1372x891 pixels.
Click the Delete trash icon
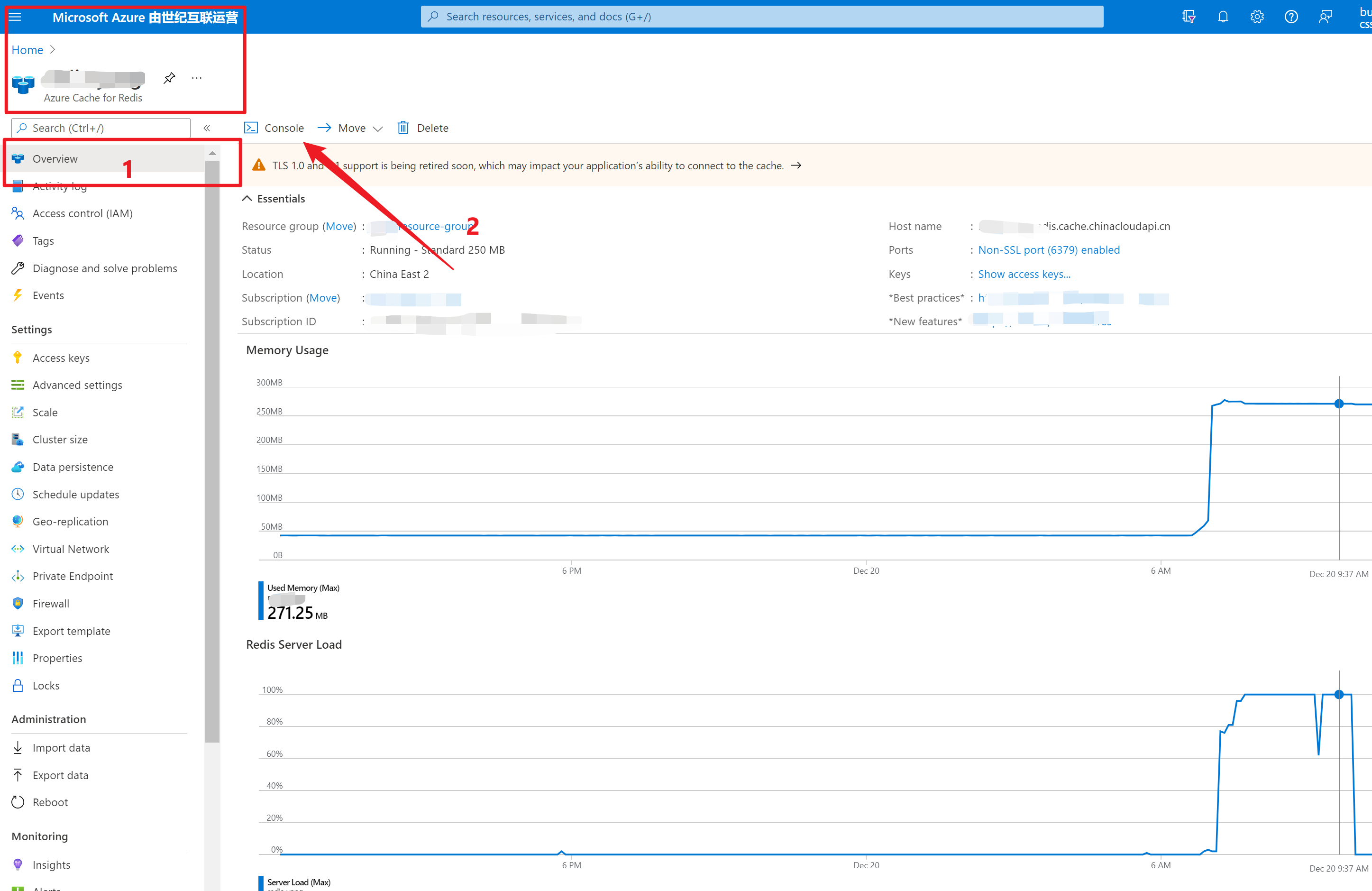coord(403,128)
